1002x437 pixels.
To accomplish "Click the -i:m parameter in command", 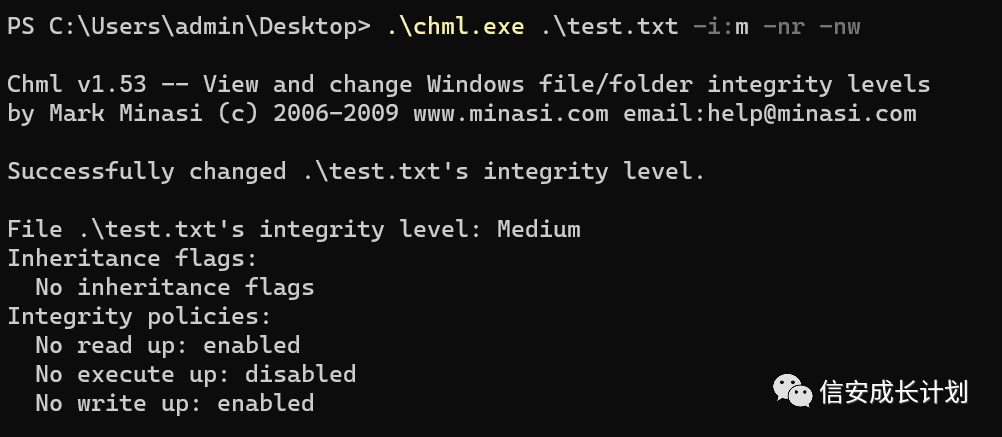I will click(721, 27).
